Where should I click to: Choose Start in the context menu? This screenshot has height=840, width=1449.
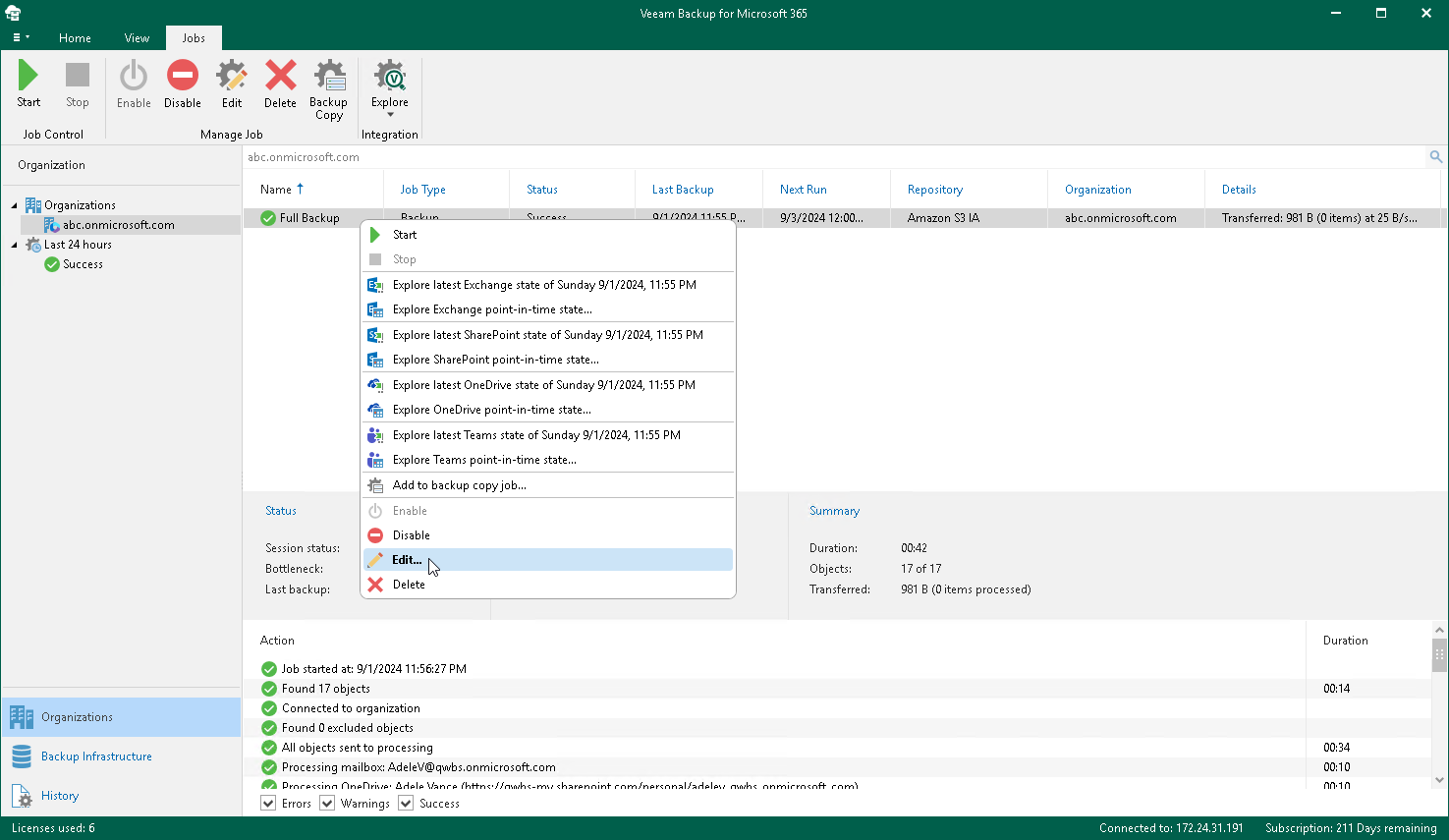548,235
